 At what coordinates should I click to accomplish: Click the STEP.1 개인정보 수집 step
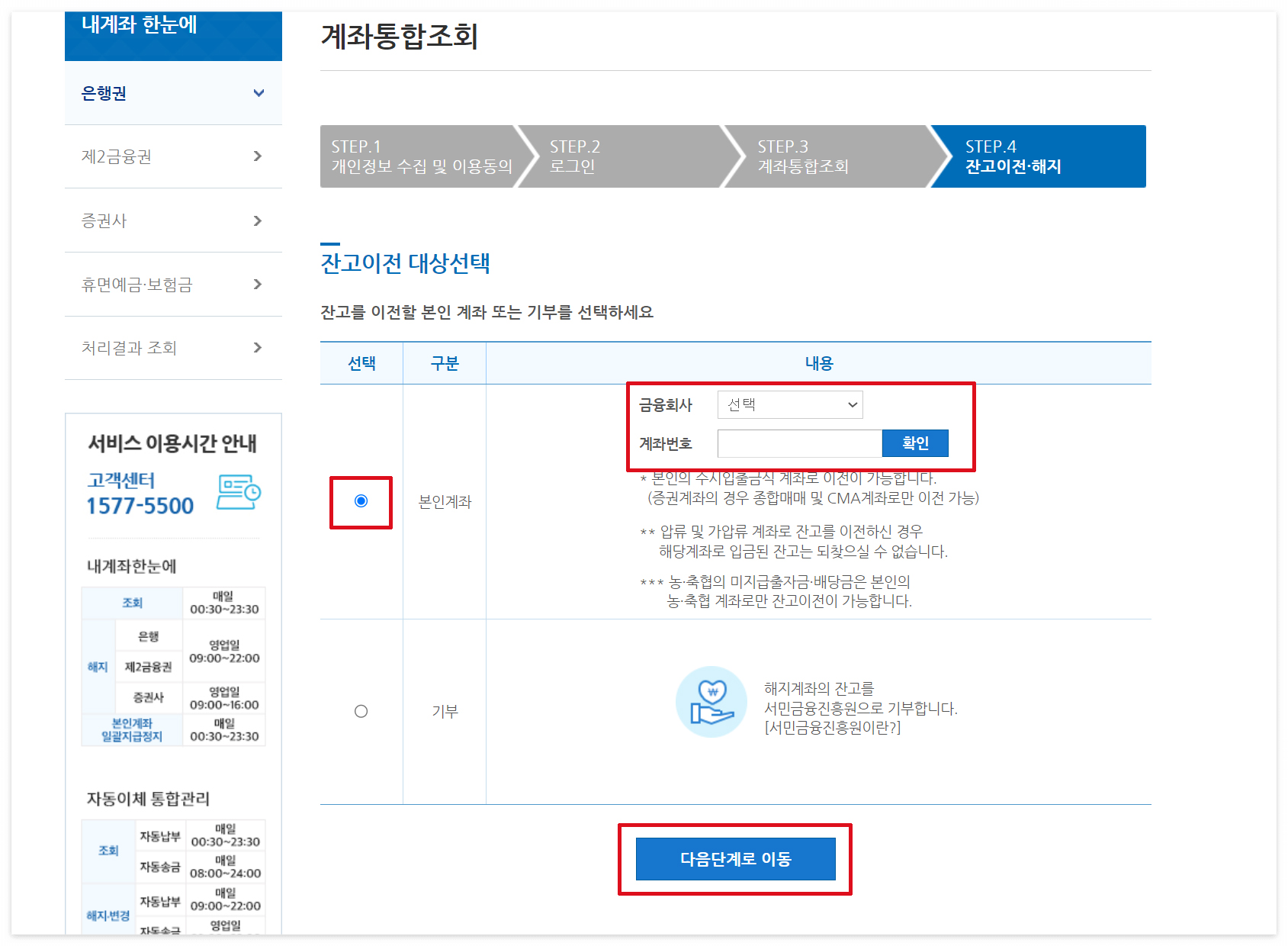coord(419,156)
